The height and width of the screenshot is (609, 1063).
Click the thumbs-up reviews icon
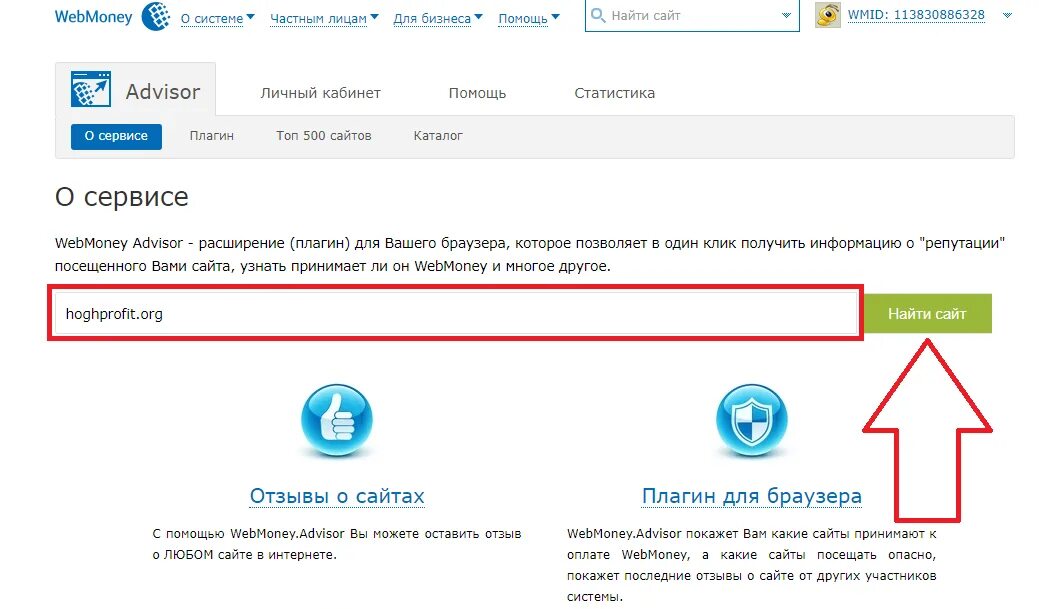[337, 420]
